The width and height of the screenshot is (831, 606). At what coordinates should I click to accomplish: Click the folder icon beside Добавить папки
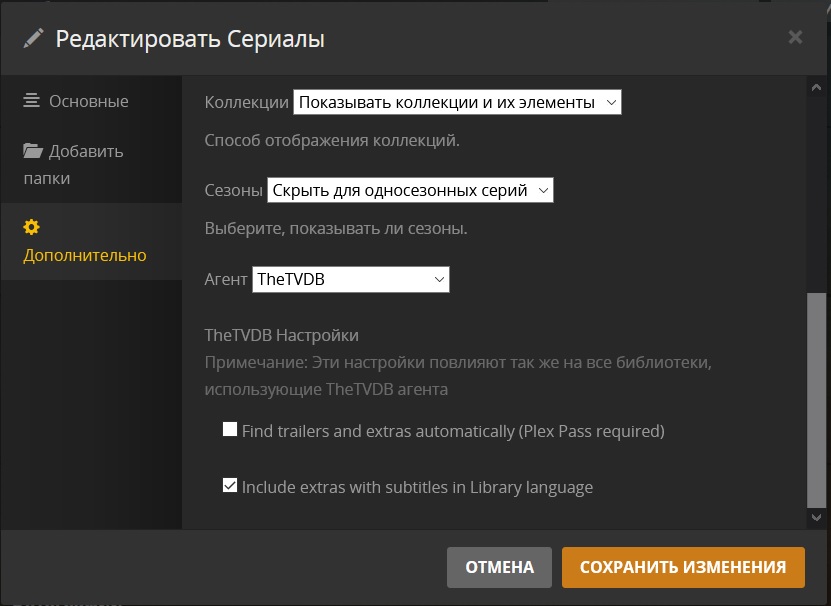coord(33,152)
